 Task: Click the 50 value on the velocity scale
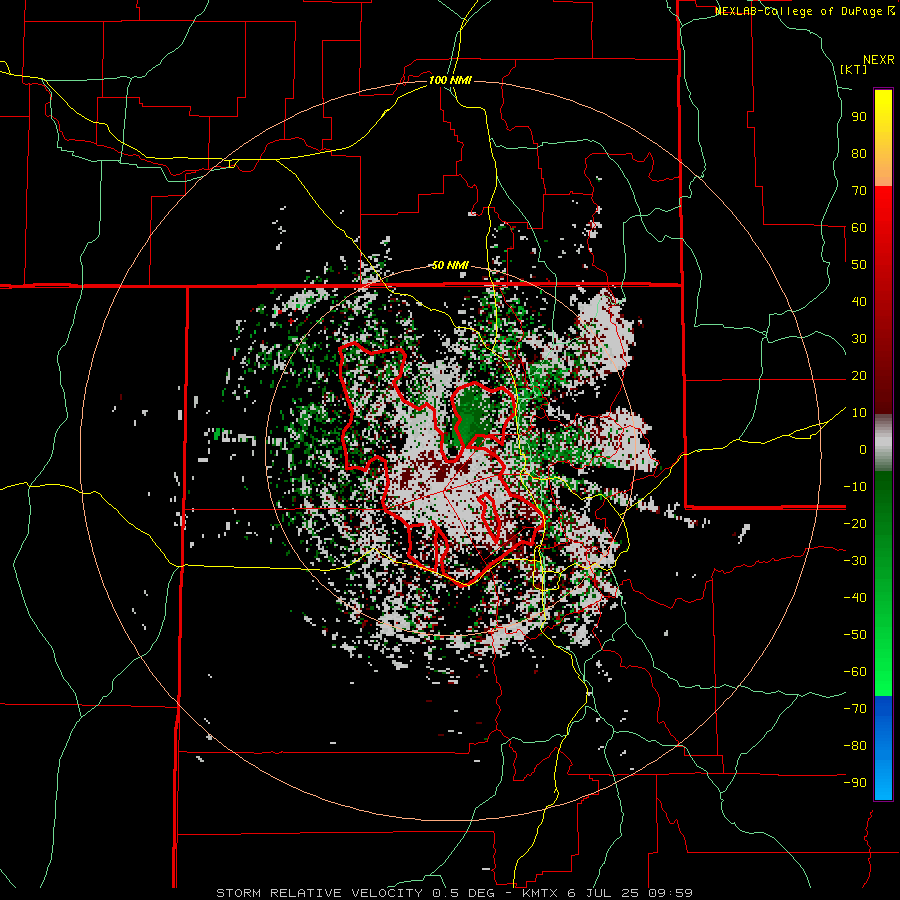click(x=859, y=265)
